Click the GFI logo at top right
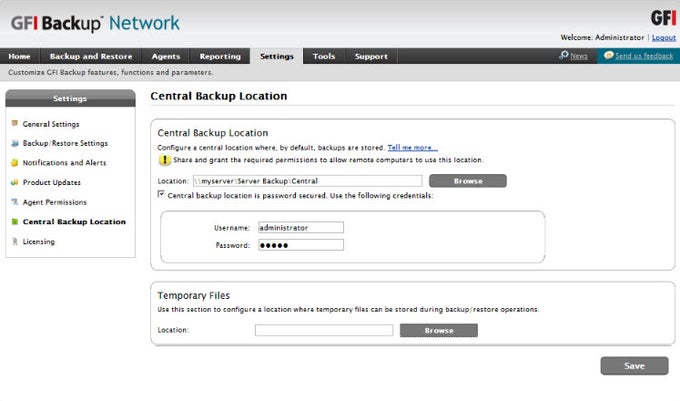680x401 pixels. [x=663, y=18]
